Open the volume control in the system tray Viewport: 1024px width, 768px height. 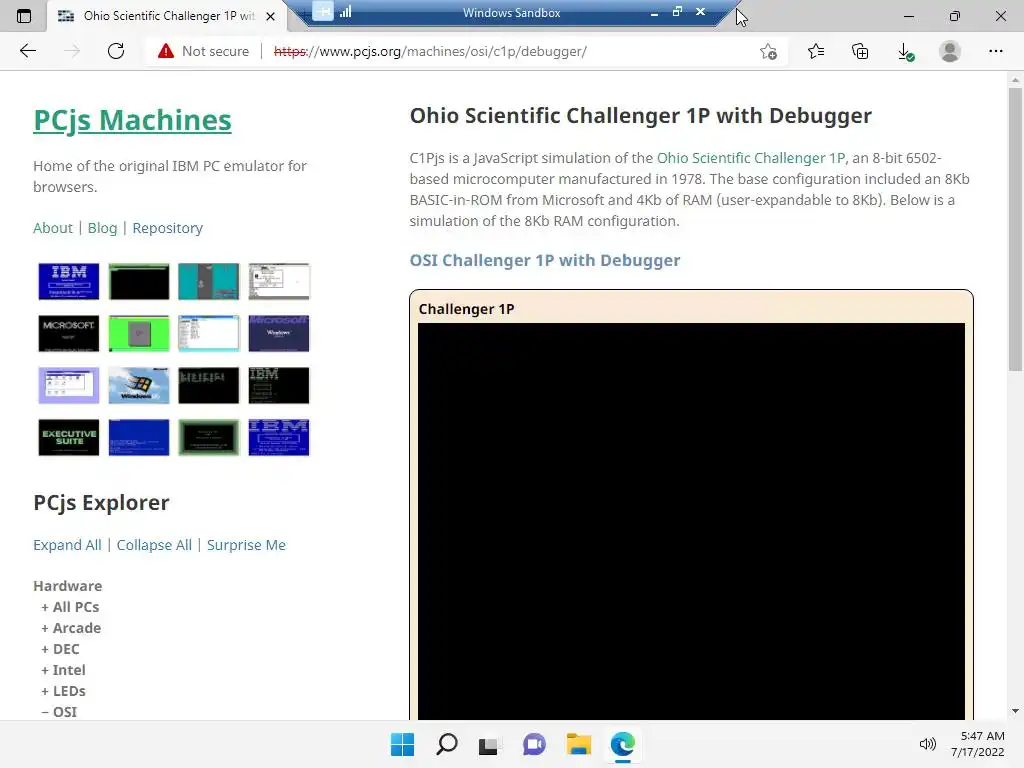tap(927, 744)
